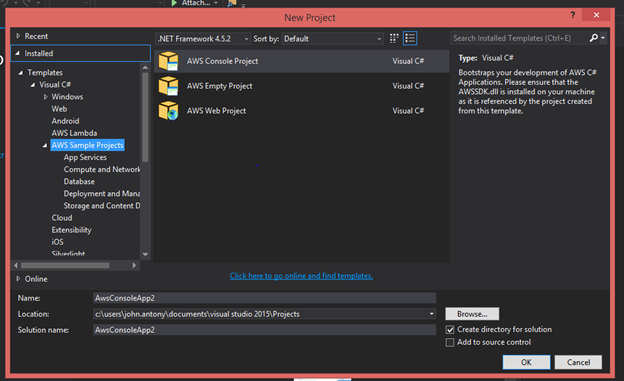This screenshot has width=624, height=381.
Task: Open the New Project help question mark
Action: pos(573,15)
